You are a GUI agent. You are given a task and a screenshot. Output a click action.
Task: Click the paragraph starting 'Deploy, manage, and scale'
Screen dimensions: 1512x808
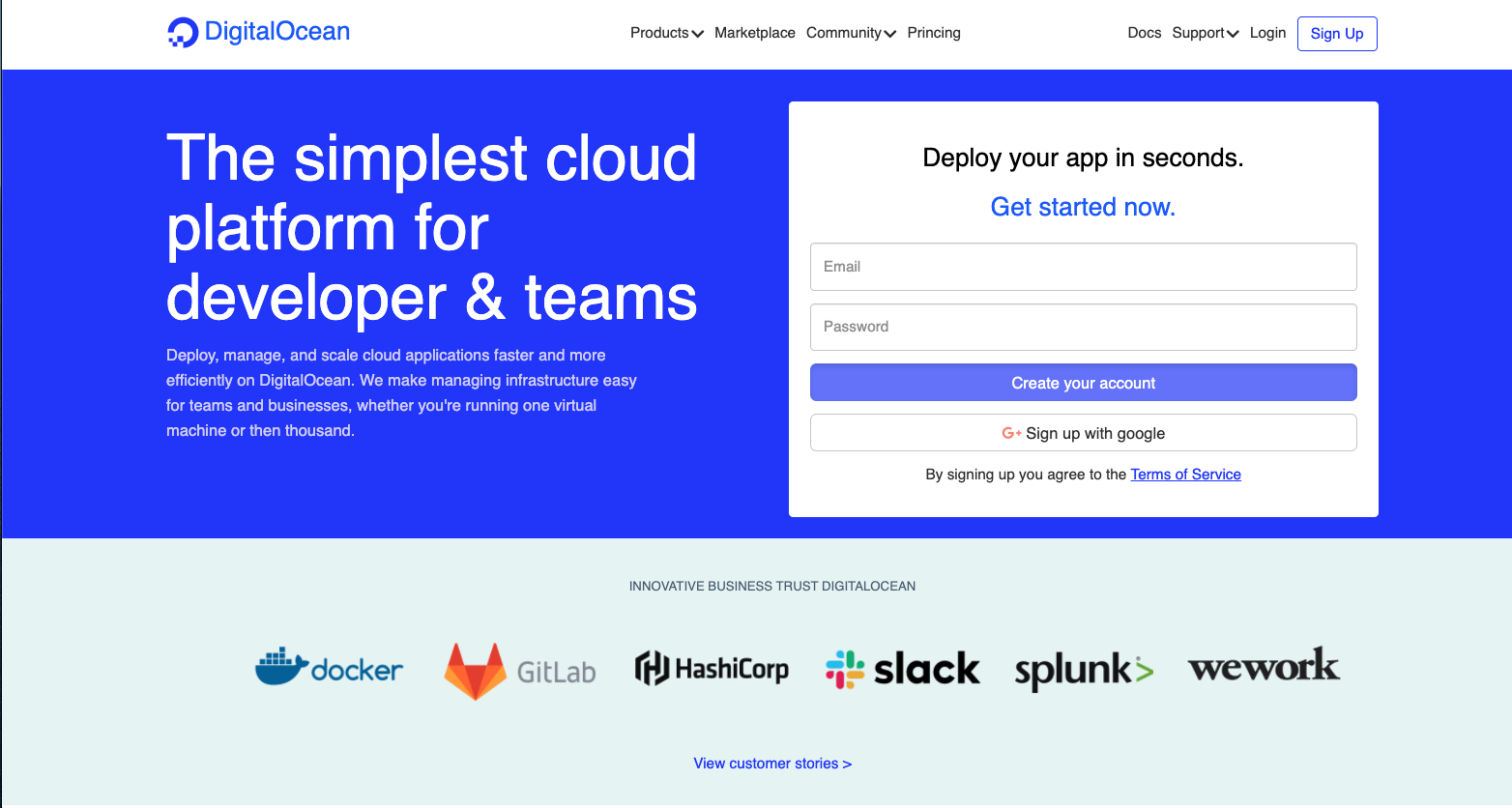[401, 393]
